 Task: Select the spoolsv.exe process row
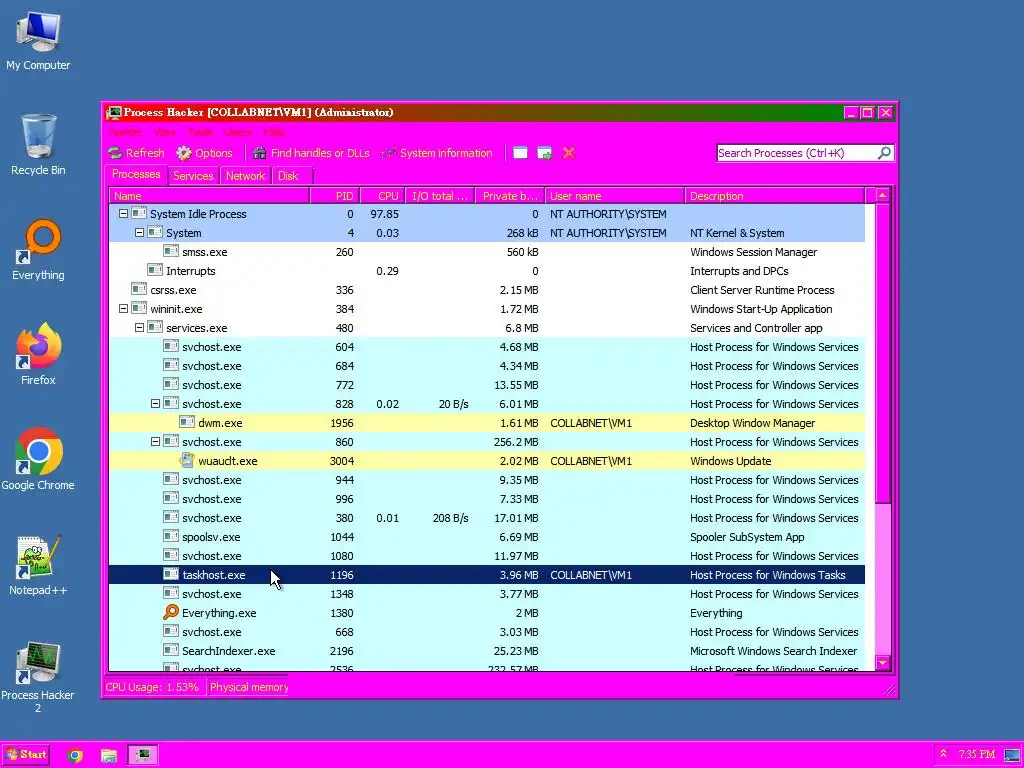pos(487,537)
